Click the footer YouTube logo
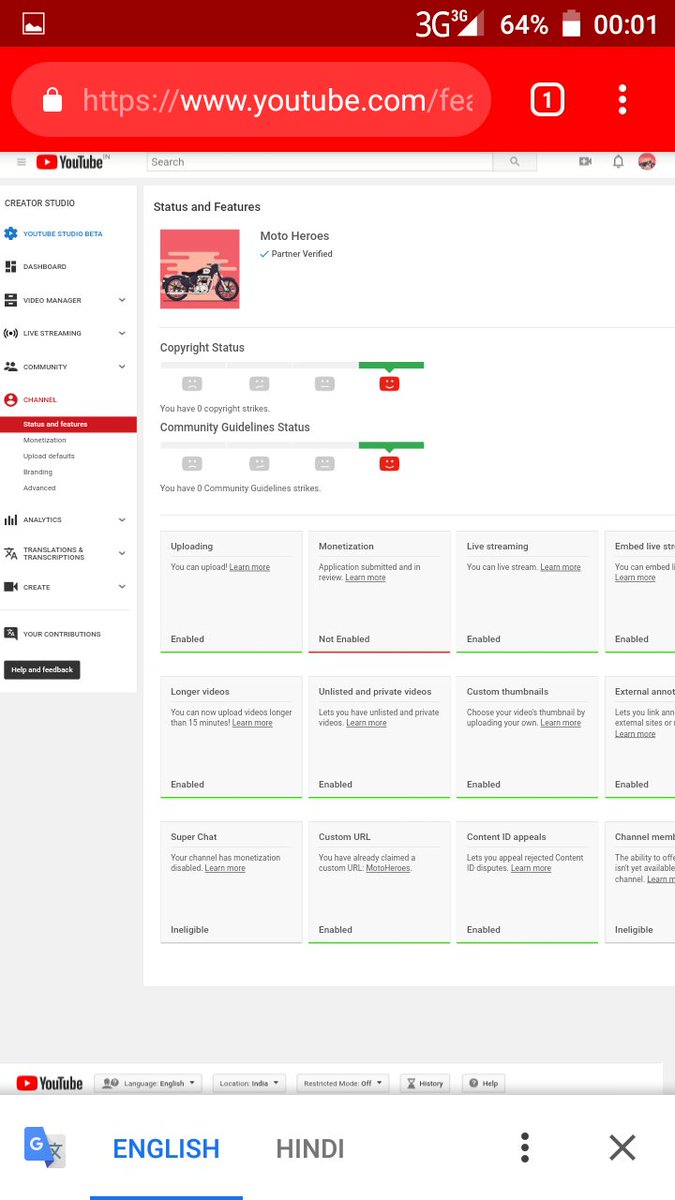 50,1083
